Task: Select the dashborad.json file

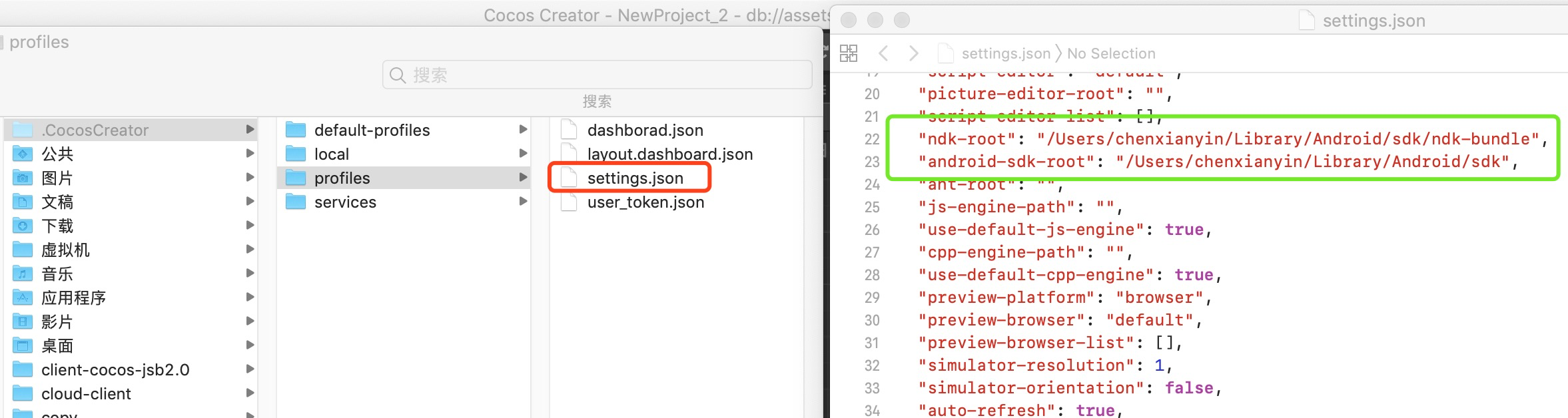Action: 645,130
